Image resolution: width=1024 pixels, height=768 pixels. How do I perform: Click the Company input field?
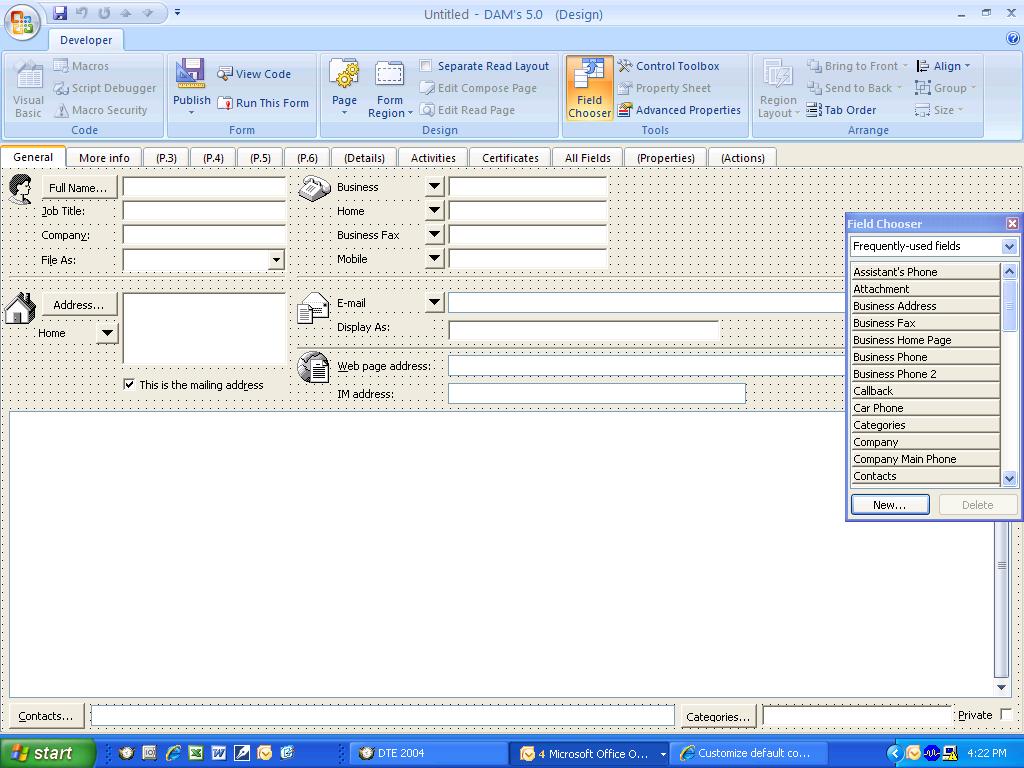pos(204,235)
